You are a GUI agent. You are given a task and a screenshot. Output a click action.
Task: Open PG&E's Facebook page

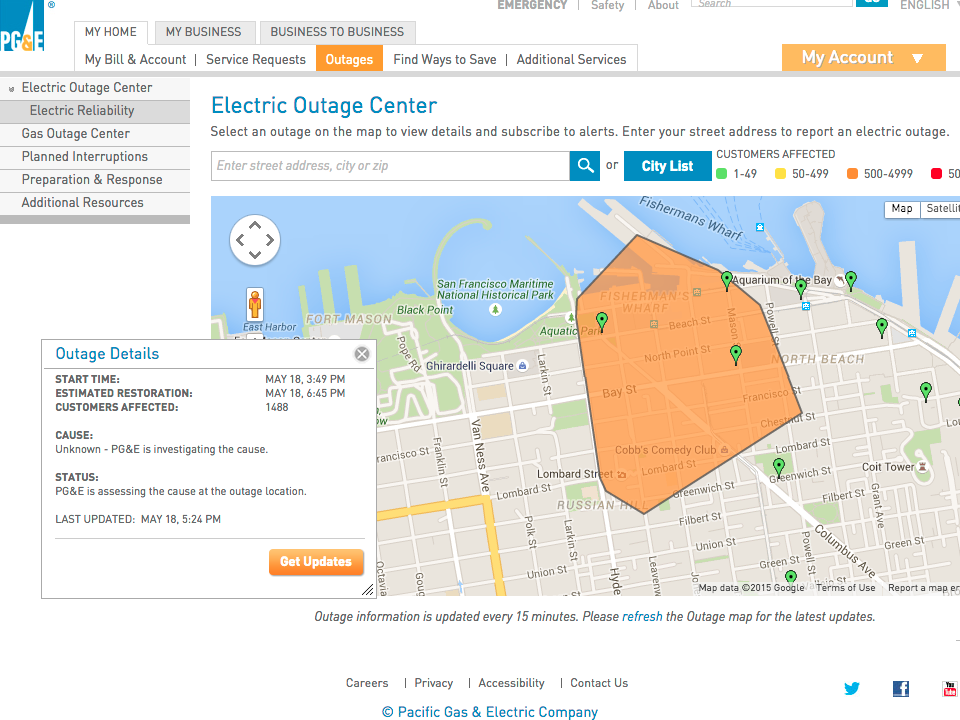click(x=901, y=689)
